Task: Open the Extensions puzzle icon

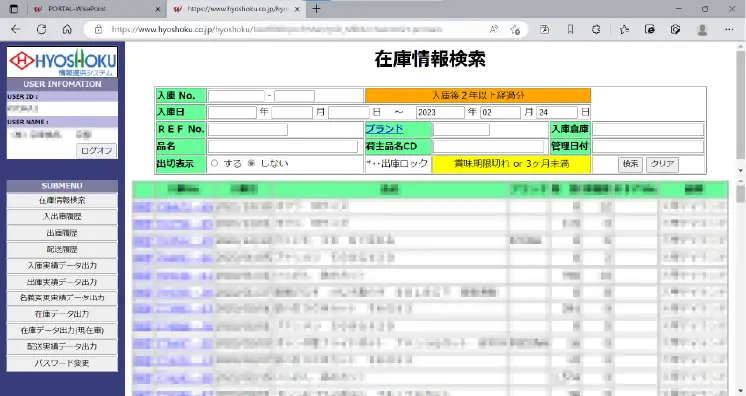Action: tap(596, 30)
